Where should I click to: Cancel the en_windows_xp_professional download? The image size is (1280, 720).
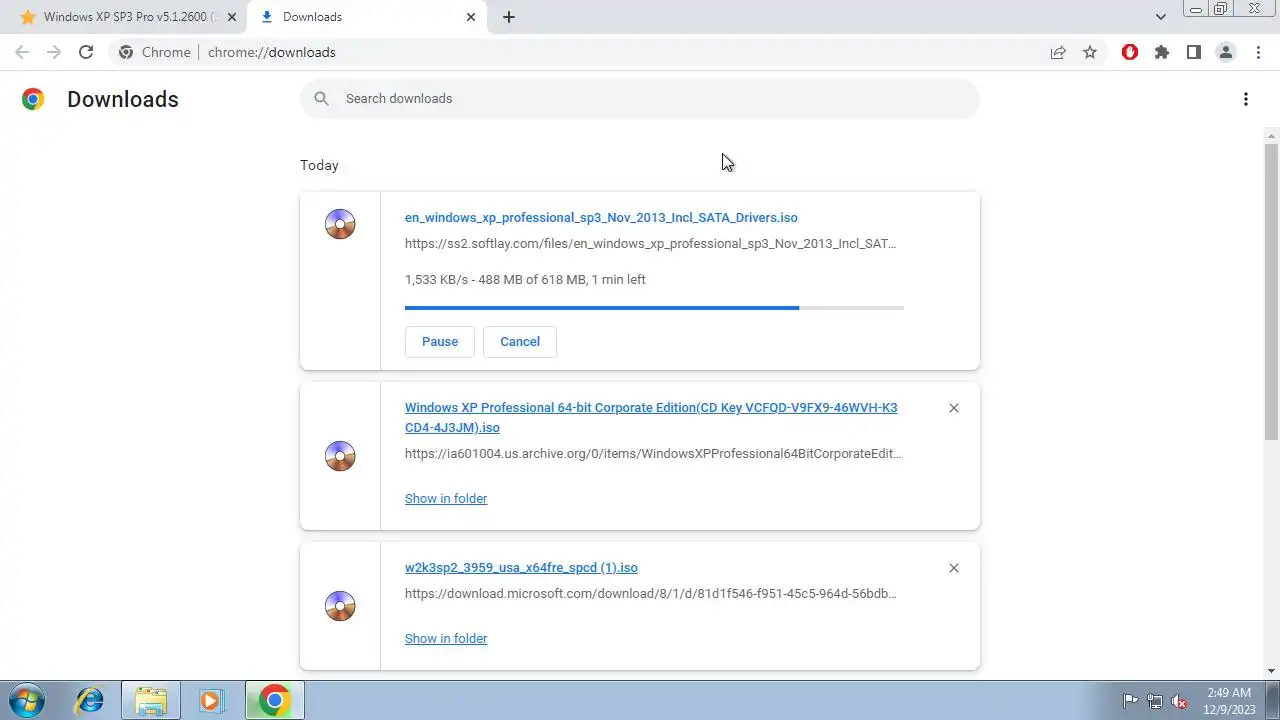(520, 341)
